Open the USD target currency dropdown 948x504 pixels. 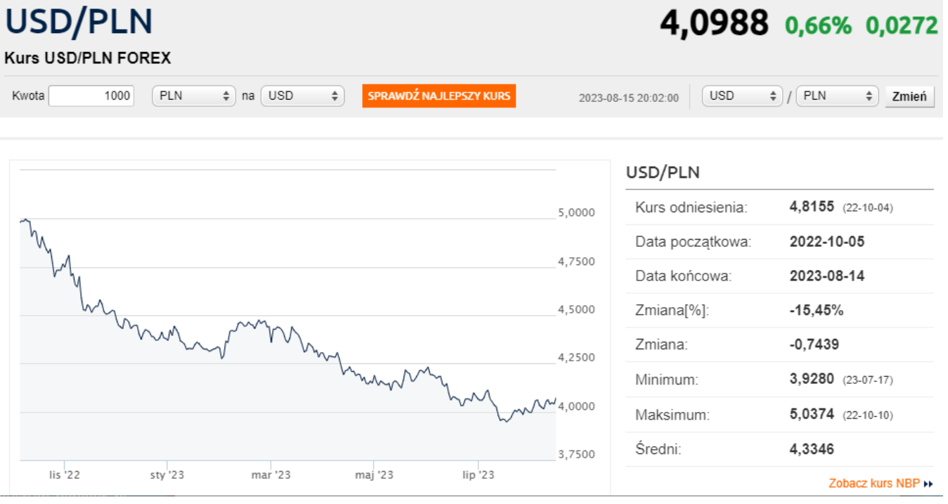(x=302, y=96)
